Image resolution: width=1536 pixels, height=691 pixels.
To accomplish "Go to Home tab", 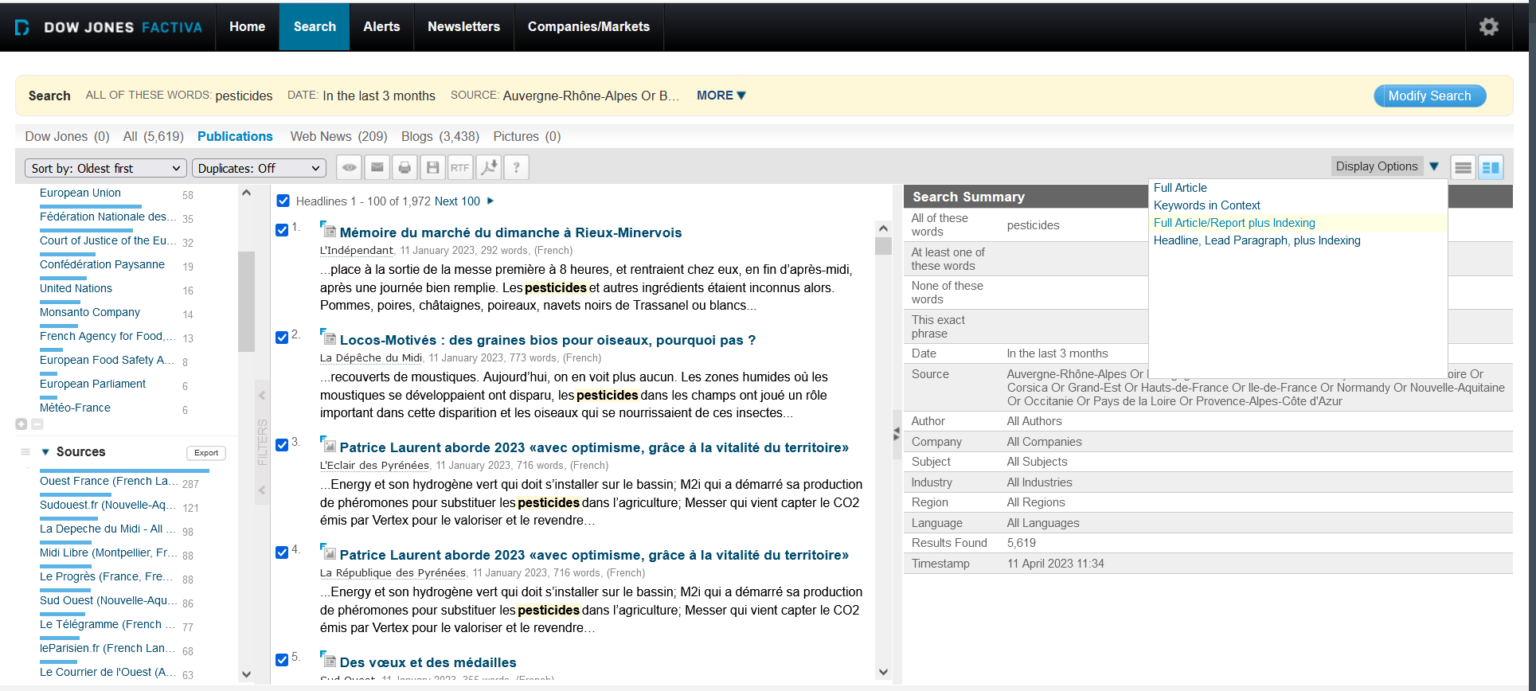I will 247,27.
